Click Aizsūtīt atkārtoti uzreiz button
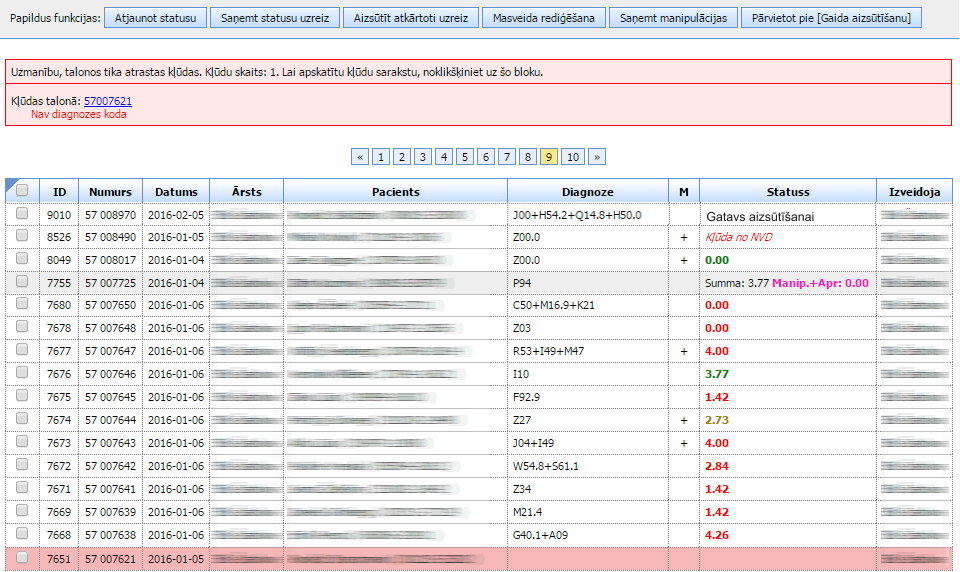Image resolution: width=960 pixels, height=572 pixels. (x=410, y=18)
